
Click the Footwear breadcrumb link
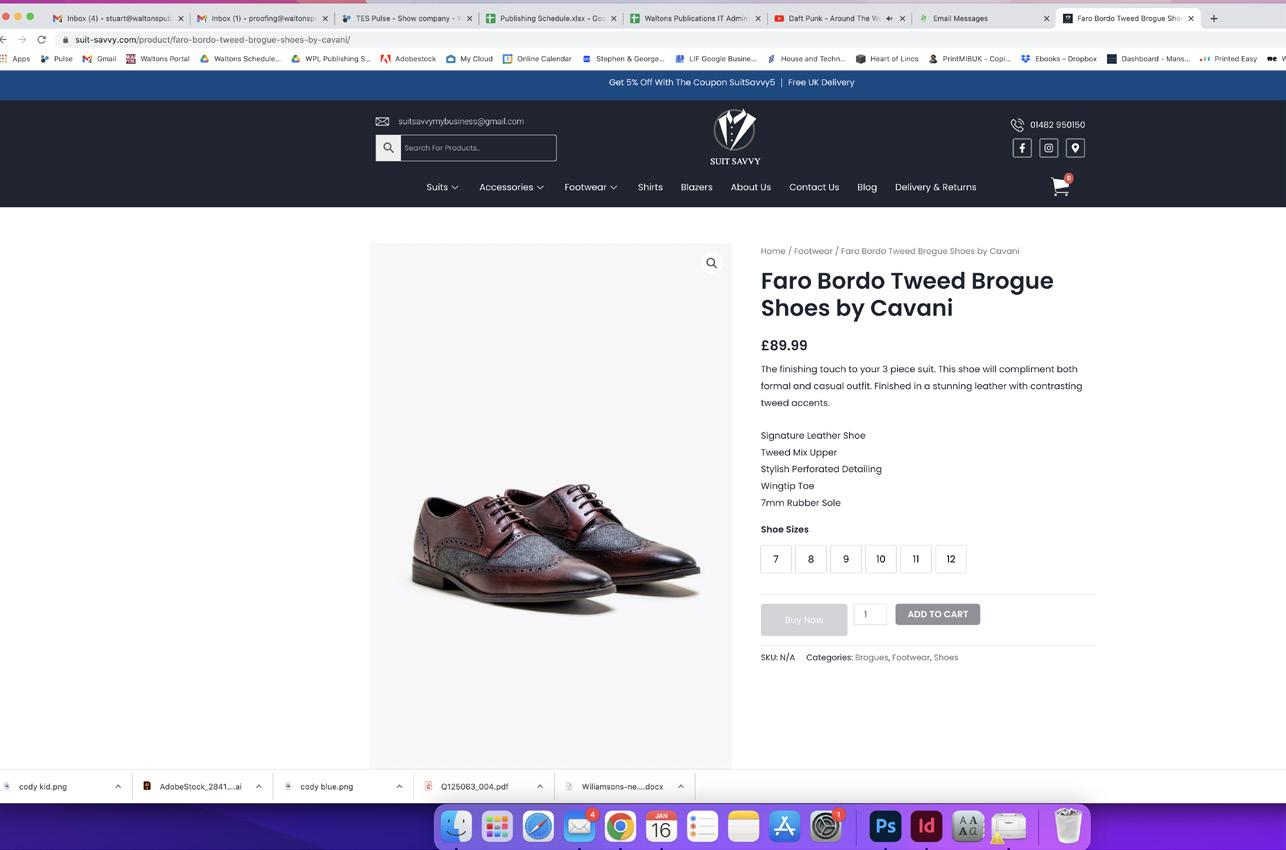click(x=813, y=251)
